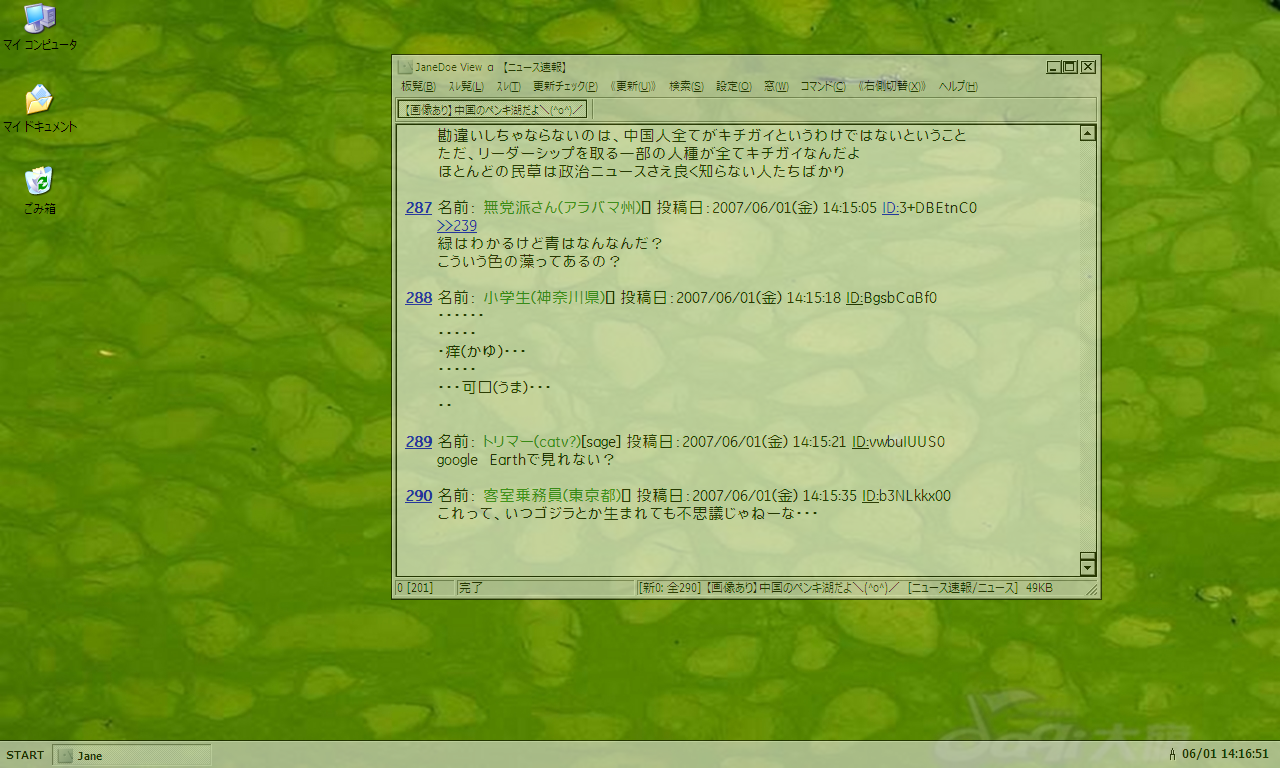Click the 《更新(U)》 menu item

pos(633,87)
